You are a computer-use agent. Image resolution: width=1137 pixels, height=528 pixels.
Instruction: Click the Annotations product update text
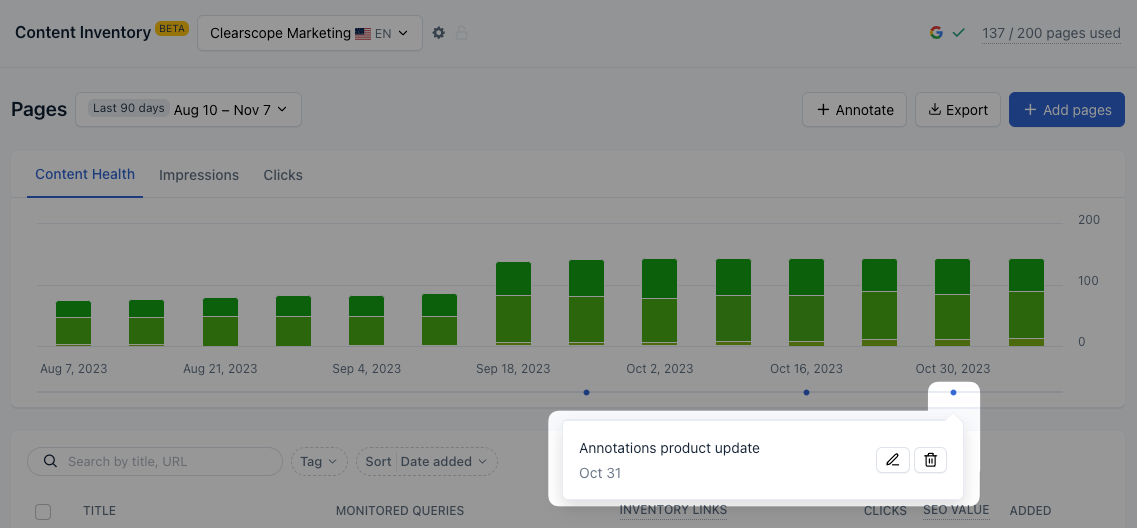(x=669, y=448)
